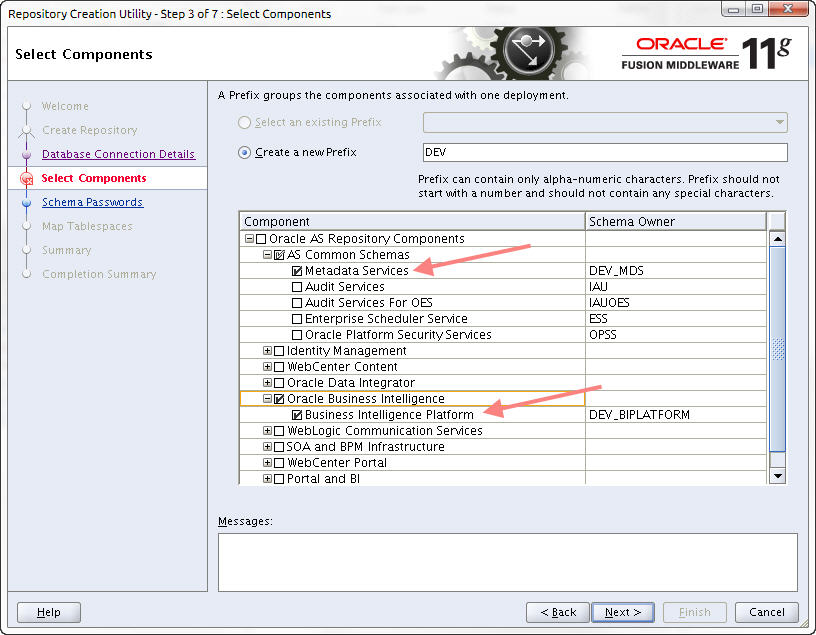Screen dimensions: 816x635
Task: Click the Component column header
Action: [x=412, y=222]
